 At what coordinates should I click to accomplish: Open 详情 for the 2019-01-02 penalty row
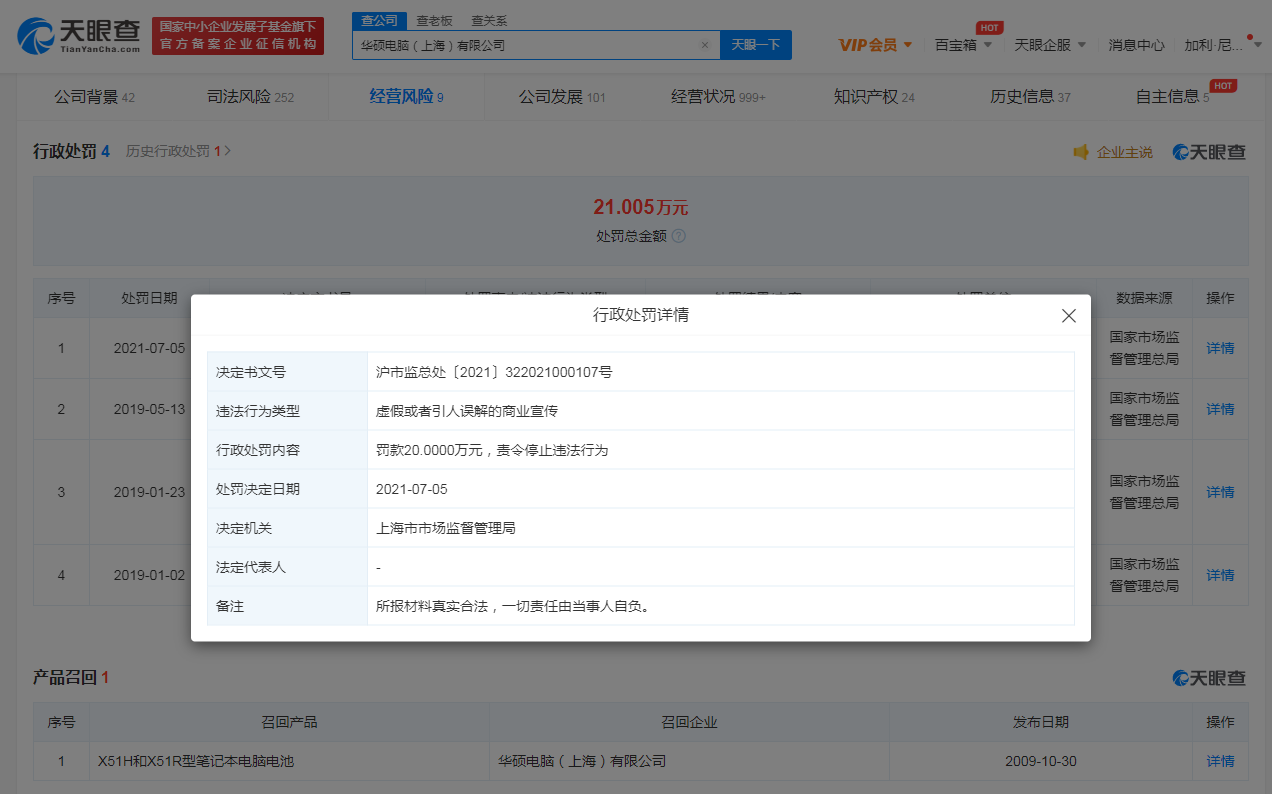click(x=1220, y=575)
